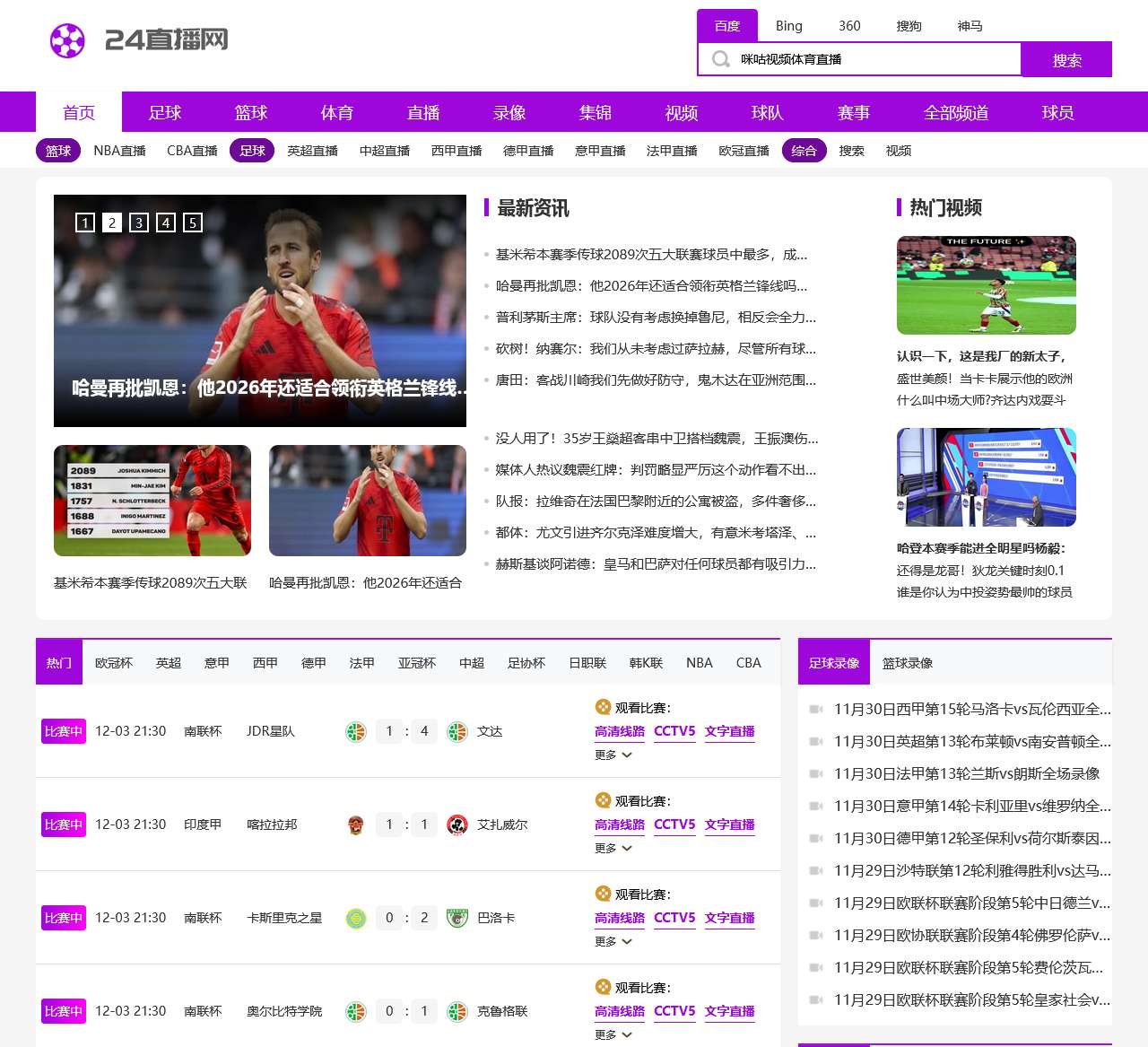Click the magnifier icon in search box
Viewport: 1148px width, 1047px height.
click(x=720, y=59)
